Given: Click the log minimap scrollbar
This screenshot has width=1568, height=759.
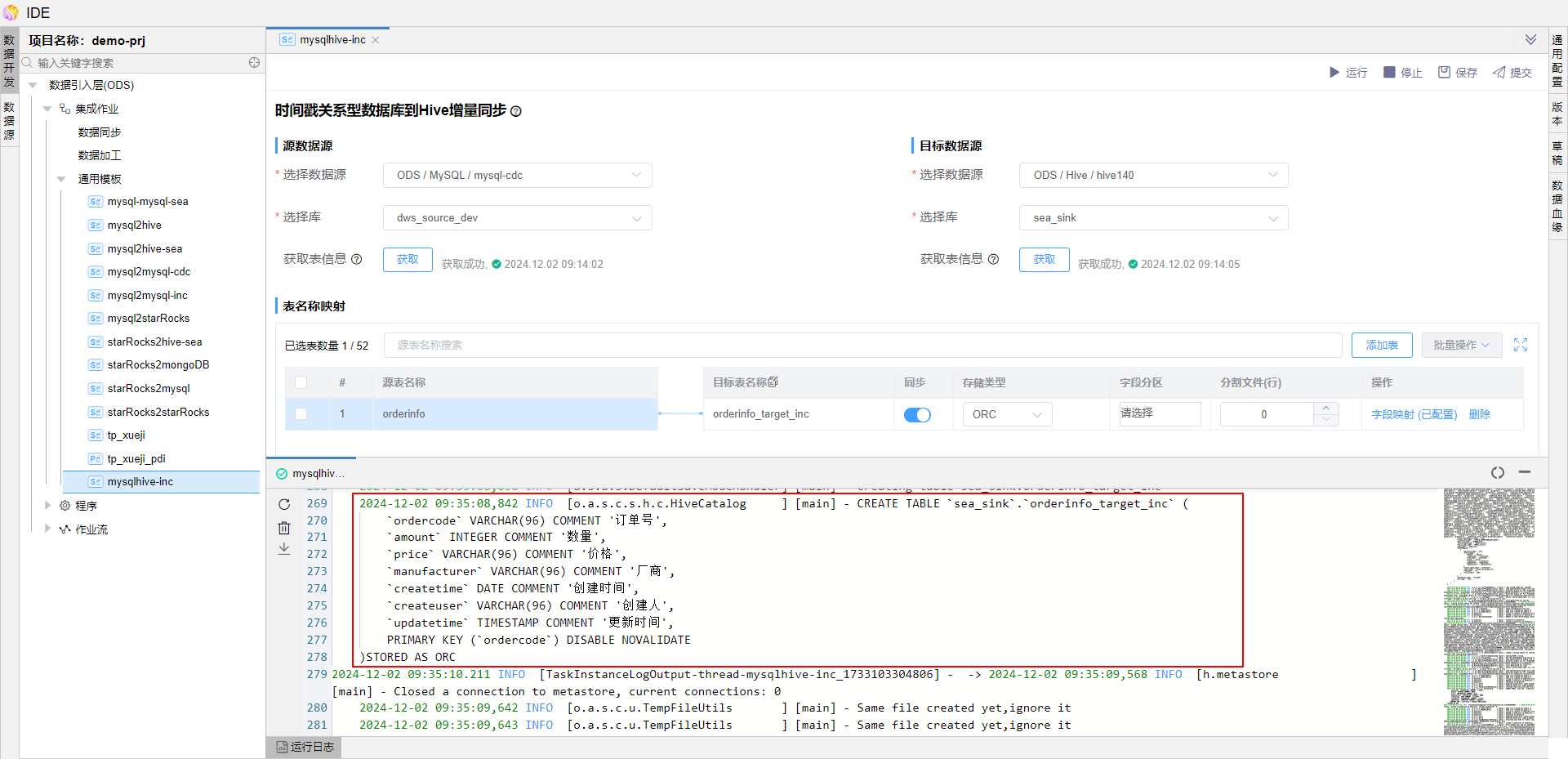Looking at the screenshot, I should (1489, 611).
